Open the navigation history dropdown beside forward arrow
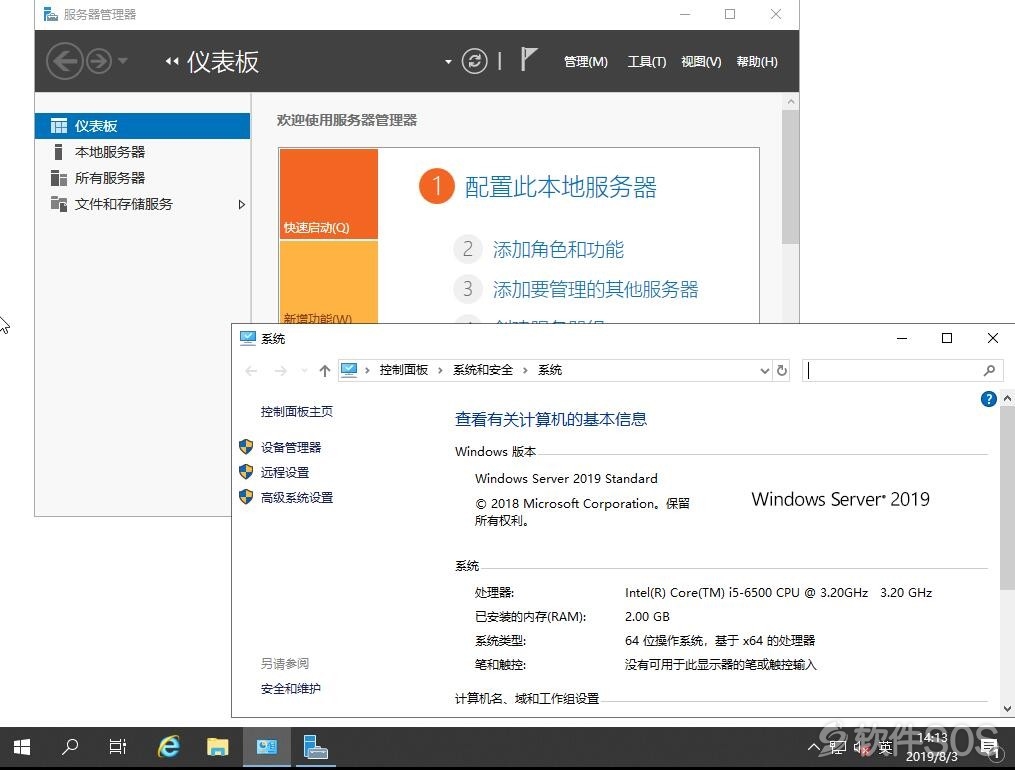Screen dimensions: 1015x770 (123, 61)
